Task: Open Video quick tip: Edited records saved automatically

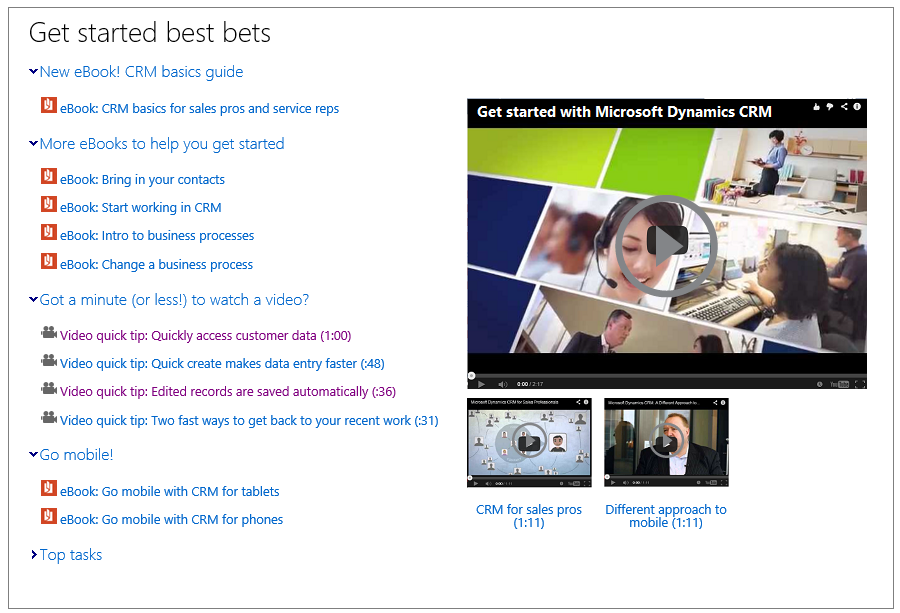Action: click(228, 392)
